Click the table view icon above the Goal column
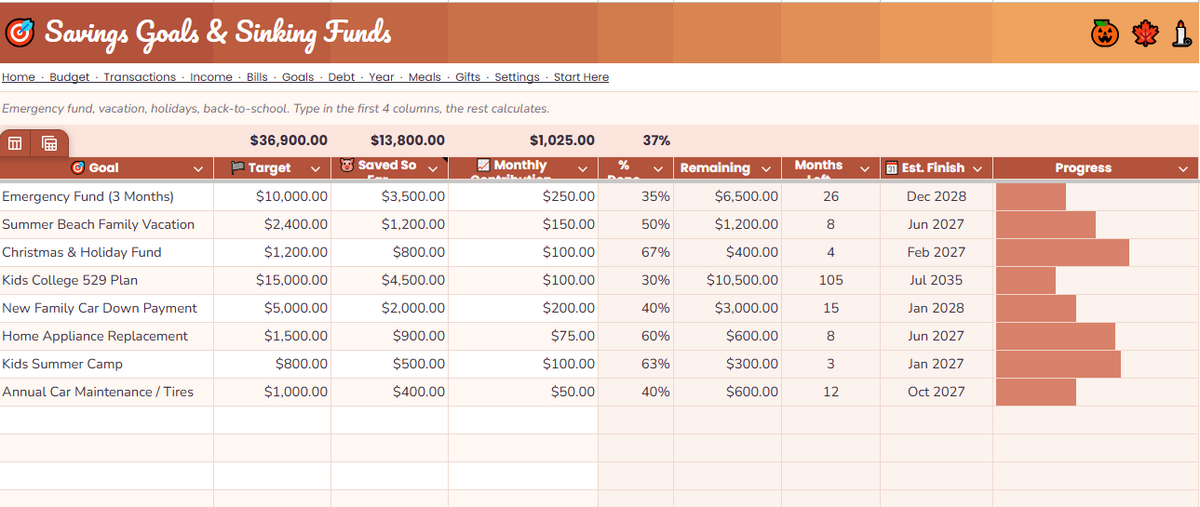 (15, 143)
